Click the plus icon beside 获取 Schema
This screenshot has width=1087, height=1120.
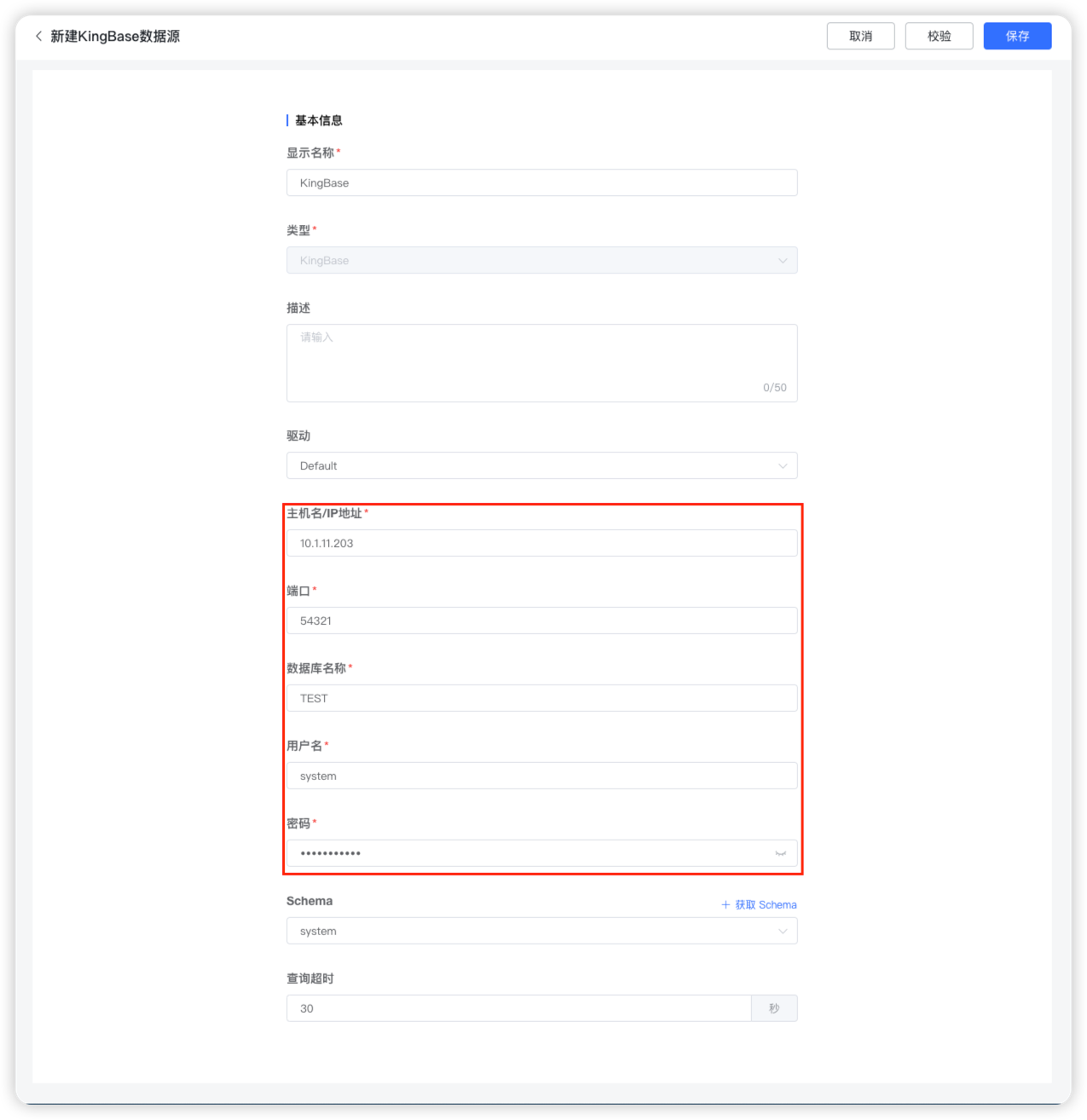[726, 904]
